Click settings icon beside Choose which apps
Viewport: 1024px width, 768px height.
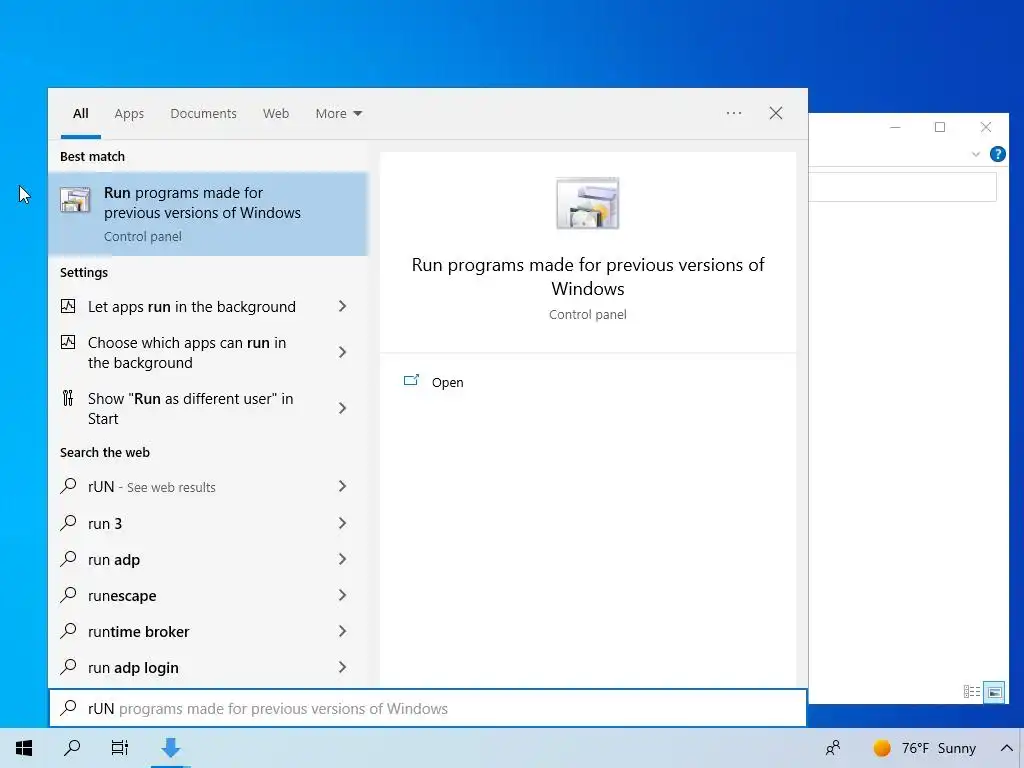[68, 342]
